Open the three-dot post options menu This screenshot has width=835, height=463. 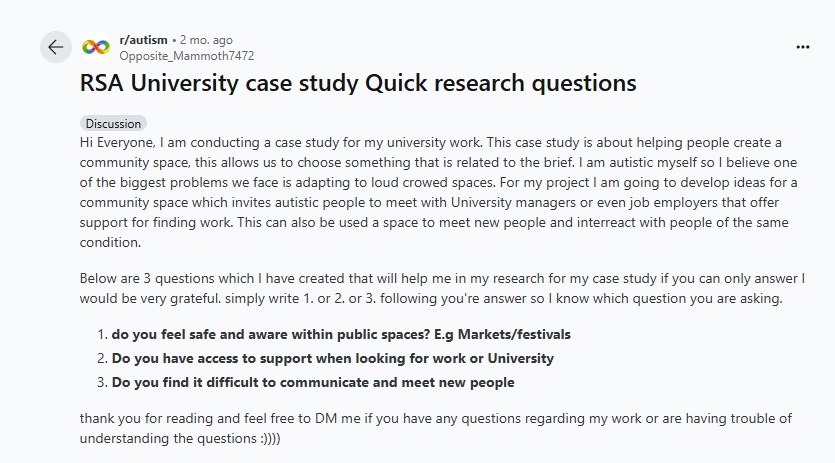(803, 47)
